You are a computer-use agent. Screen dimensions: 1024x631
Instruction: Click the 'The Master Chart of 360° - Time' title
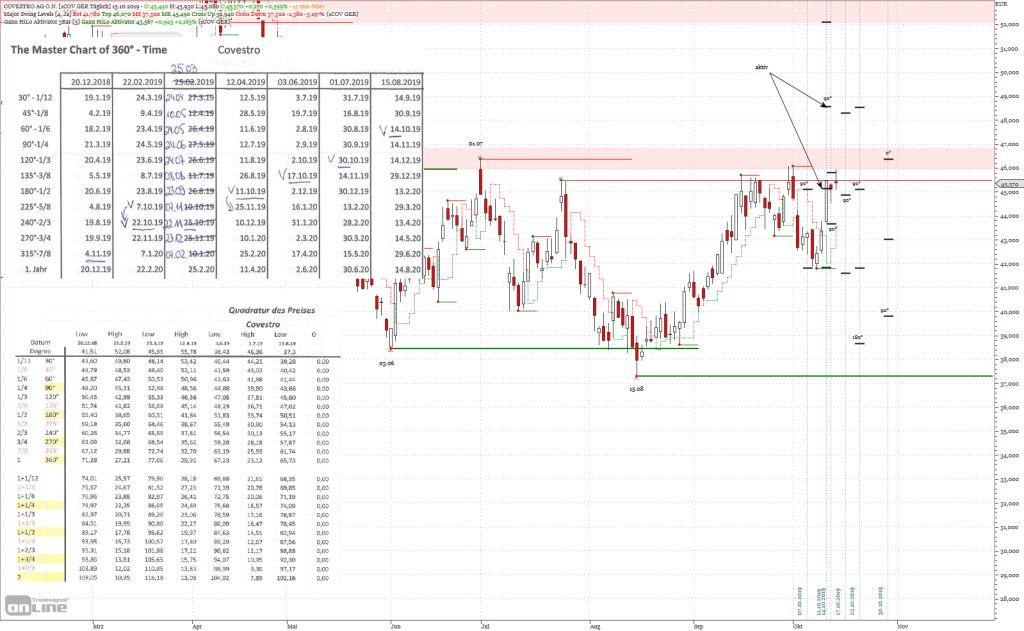coord(89,50)
